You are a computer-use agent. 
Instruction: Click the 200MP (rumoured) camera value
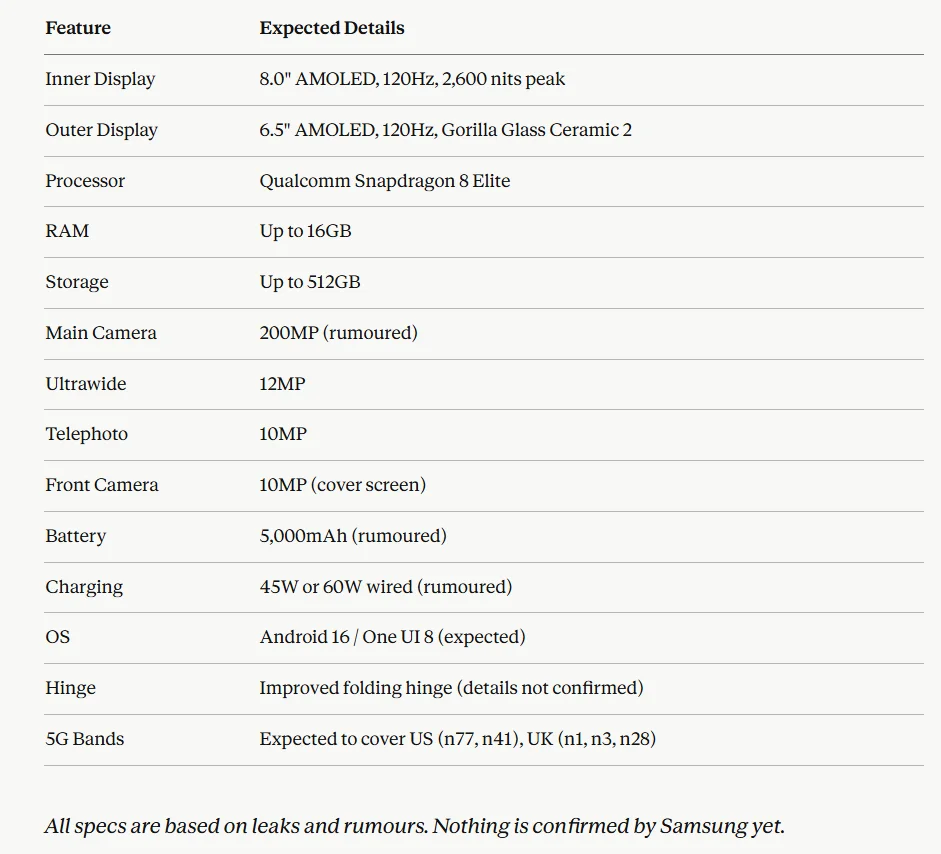(338, 333)
